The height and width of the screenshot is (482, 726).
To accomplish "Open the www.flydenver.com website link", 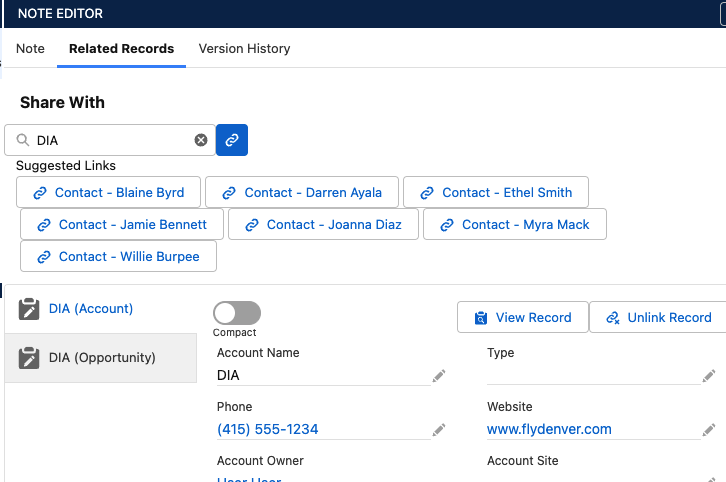I will pyautogui.click(x=549, y=429).
